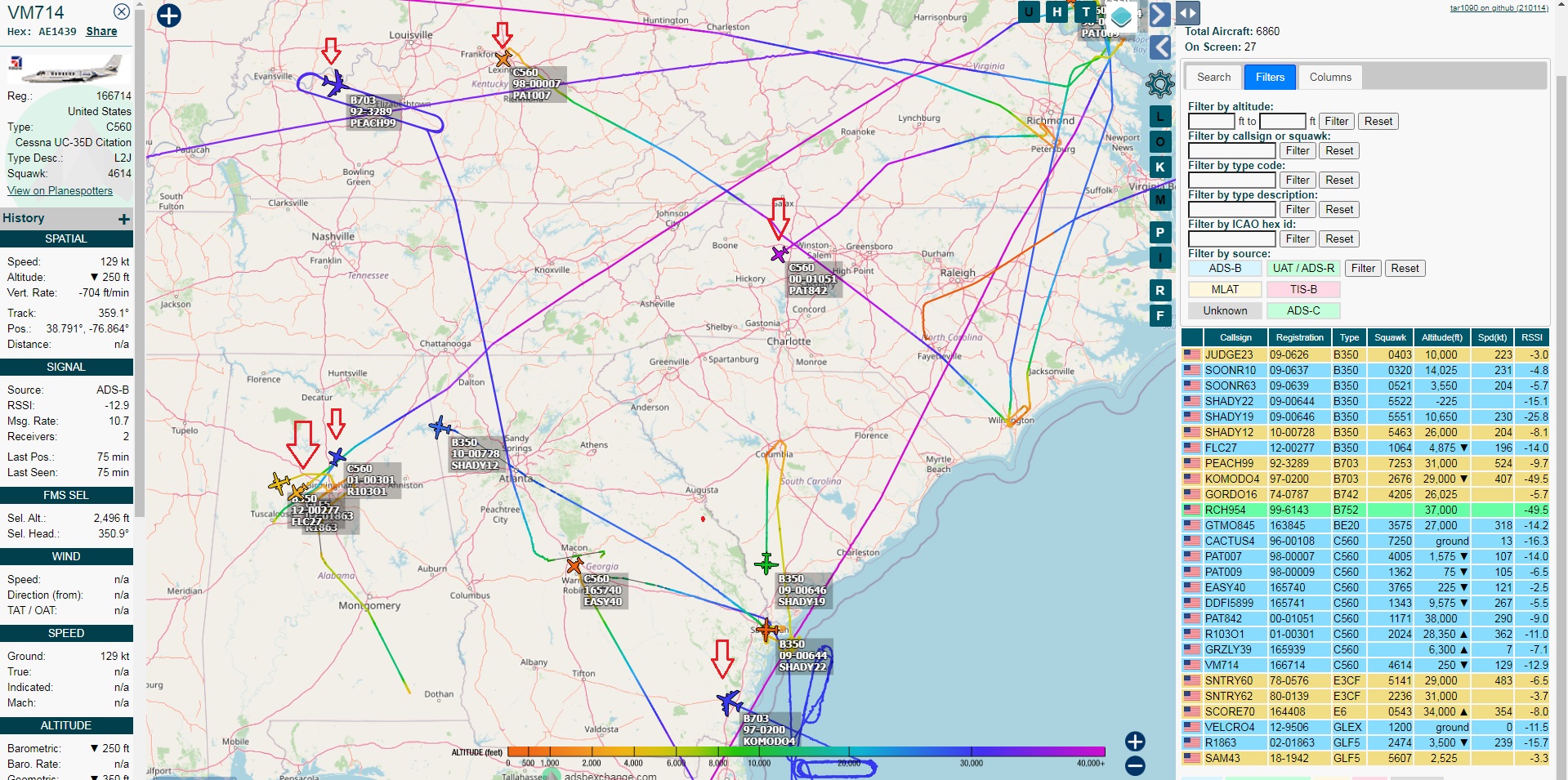Select the RCH954 row in aircraft table
1568x780 pixels.
(x=1365, y=510)
